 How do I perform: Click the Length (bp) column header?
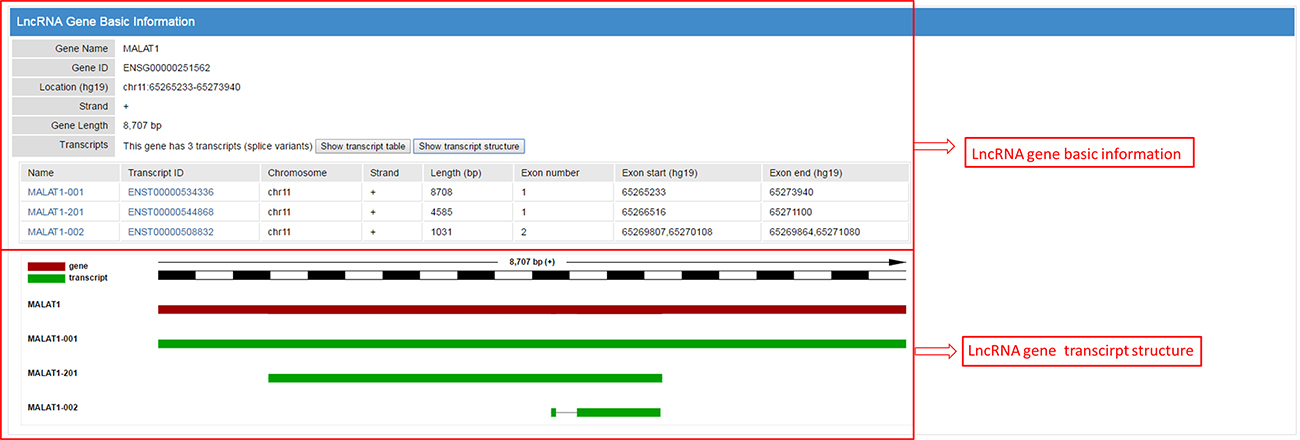(456, 173)
